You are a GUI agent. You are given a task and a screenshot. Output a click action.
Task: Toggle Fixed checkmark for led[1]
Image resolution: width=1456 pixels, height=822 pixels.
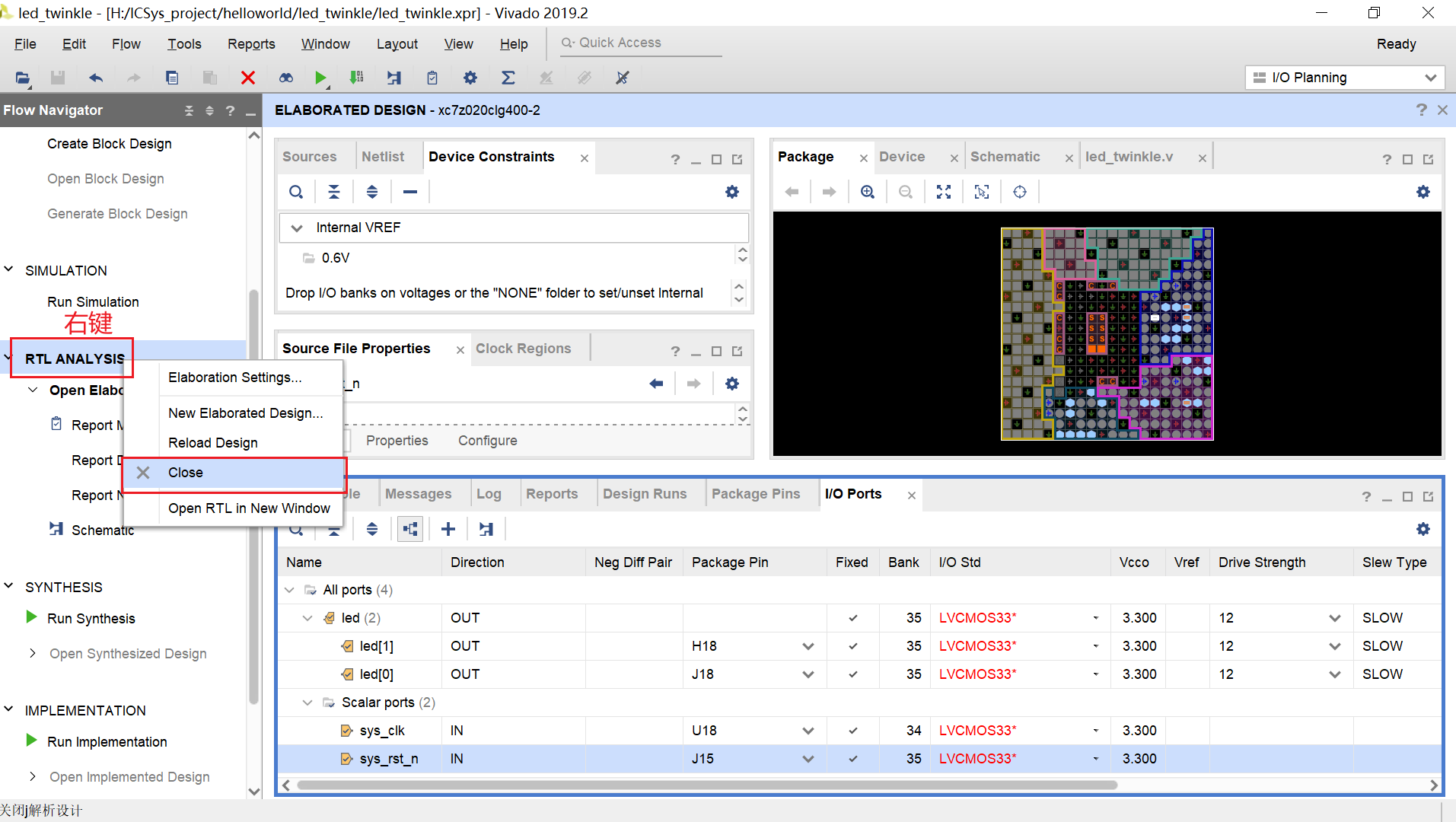point(852,646)
